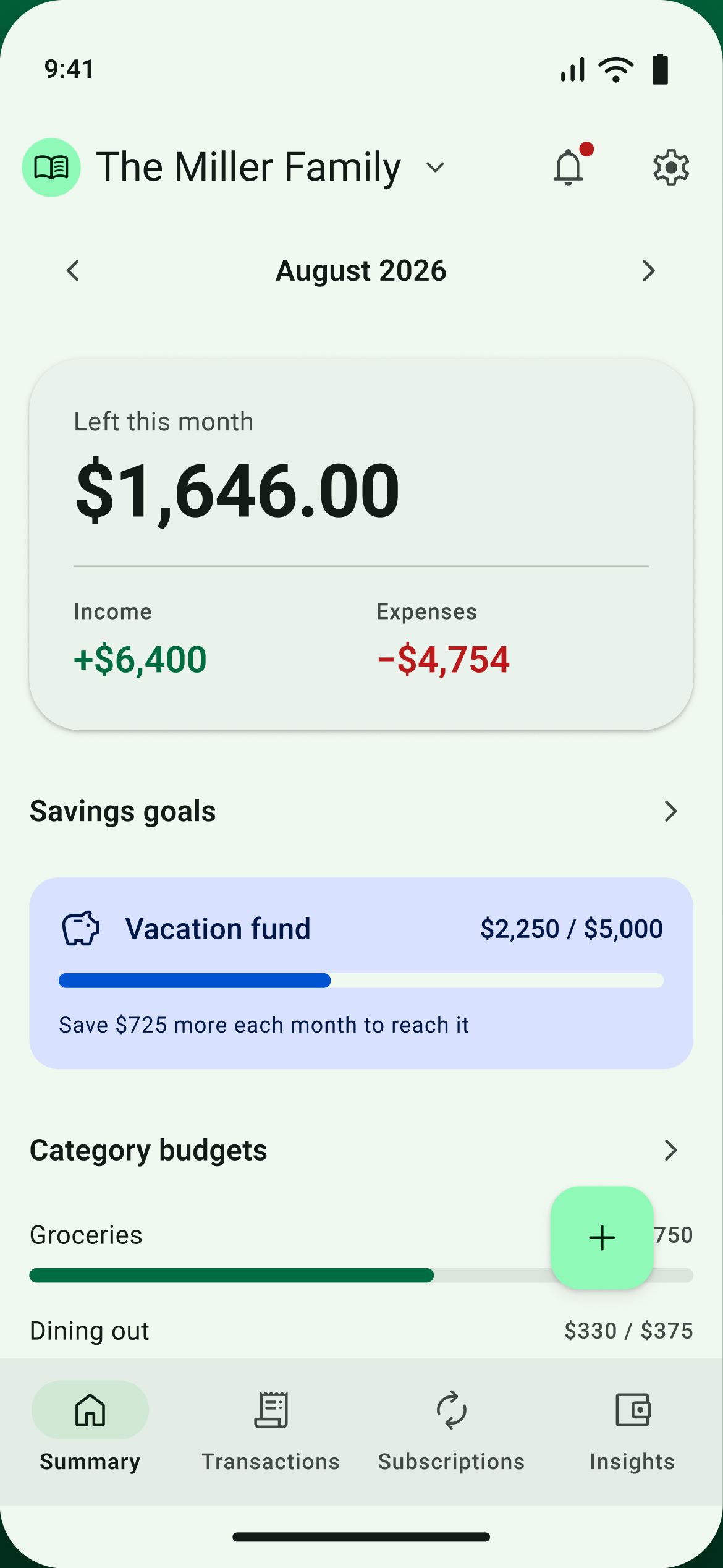723x1568 pixels.
Task: Tap the Subscriptions refresh-cycle icon
Action: [x=452, y=1410]
